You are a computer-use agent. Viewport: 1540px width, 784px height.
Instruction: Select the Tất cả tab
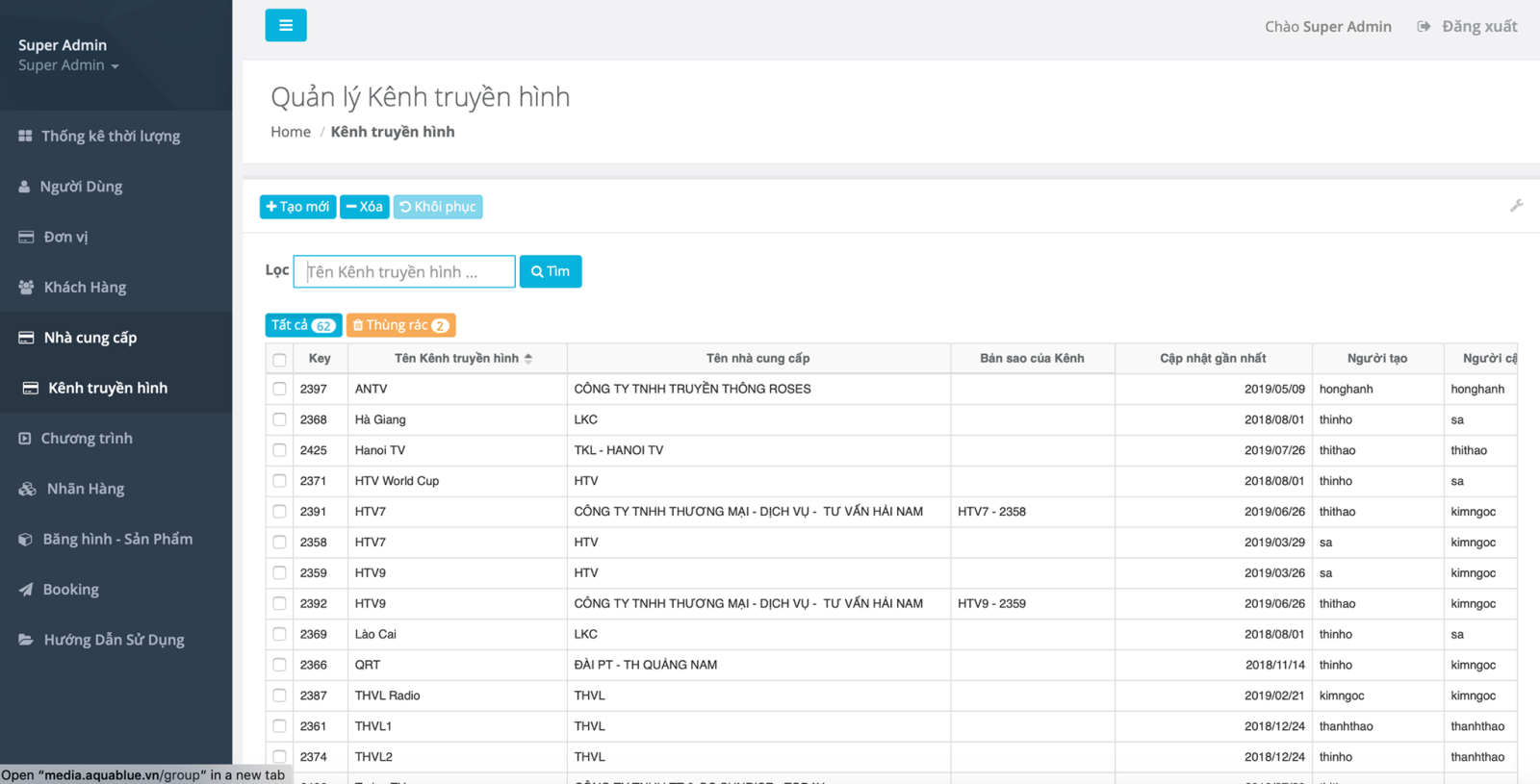pos(302,325)
